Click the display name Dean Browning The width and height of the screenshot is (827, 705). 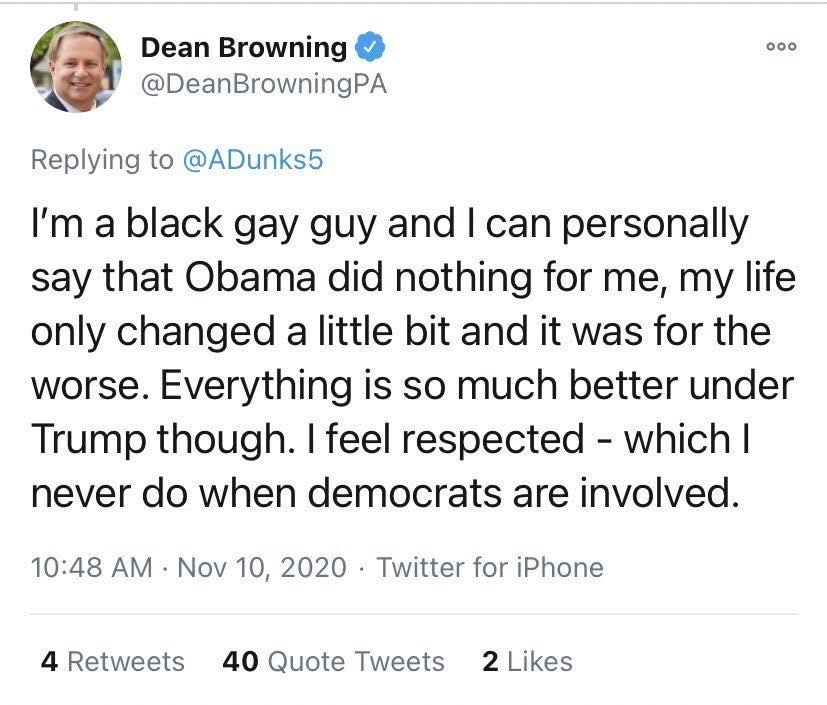click(x=243, y=45)
